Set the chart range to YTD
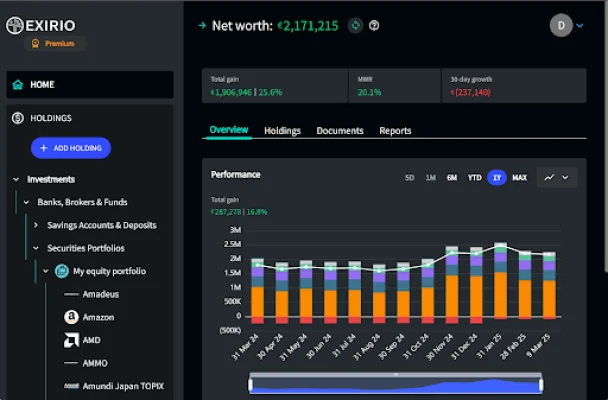The width and height of the screenshot is (608, 400). tap(474, 178)
